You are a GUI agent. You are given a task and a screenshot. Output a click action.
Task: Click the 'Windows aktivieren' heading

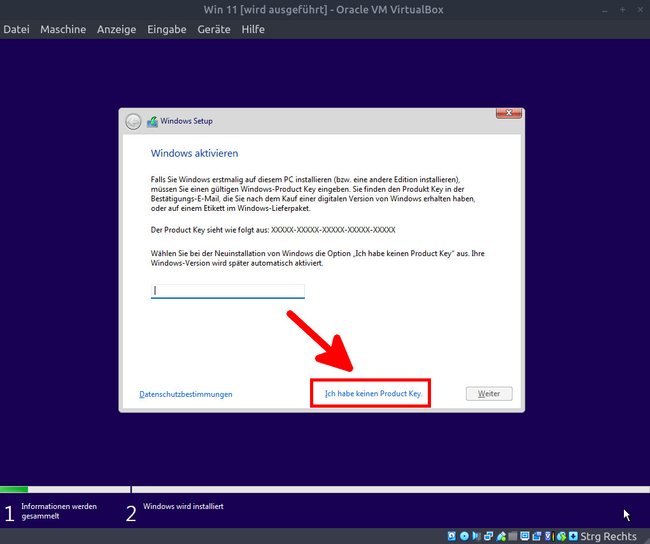tap(194, 153)
